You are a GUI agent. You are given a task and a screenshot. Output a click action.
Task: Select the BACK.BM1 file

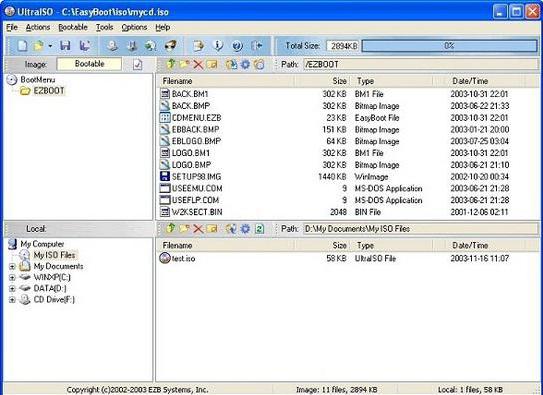tap(190, 94)
